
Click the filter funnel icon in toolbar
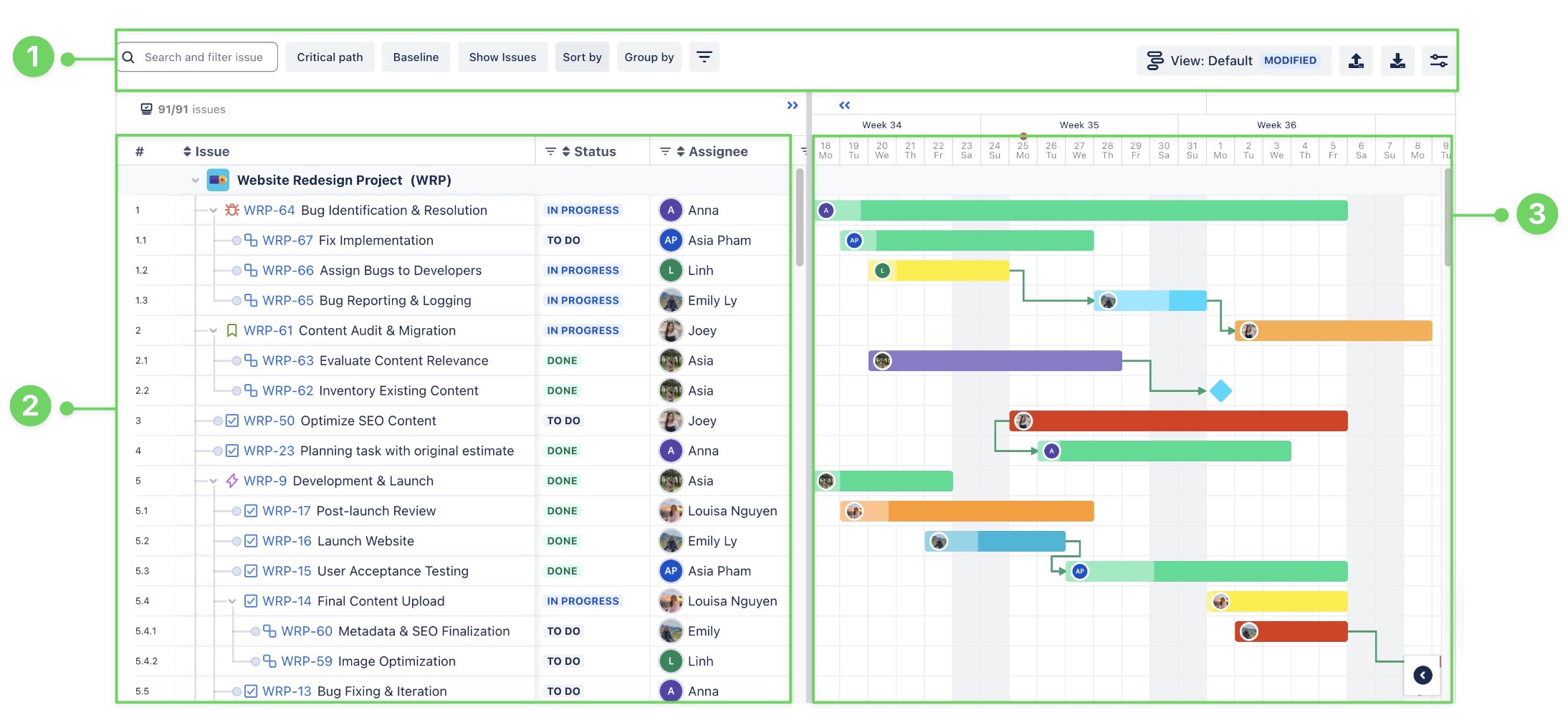pyautogui.click(x=704, y=57)
